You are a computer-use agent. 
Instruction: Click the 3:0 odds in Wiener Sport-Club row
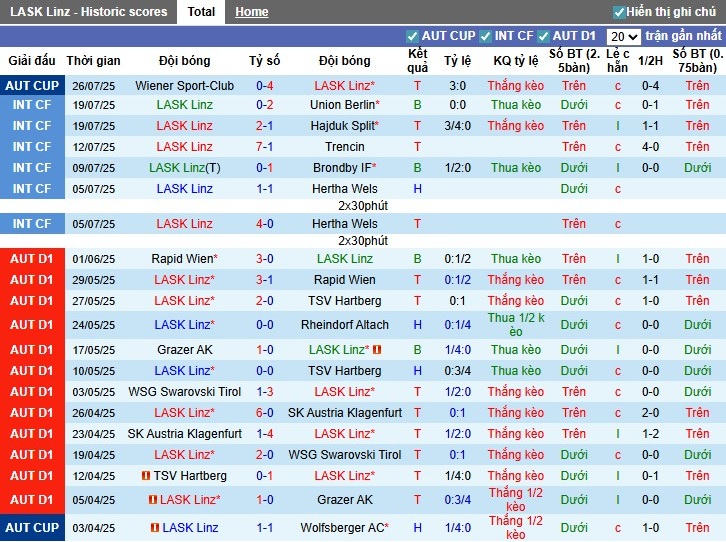click(457, 86)
